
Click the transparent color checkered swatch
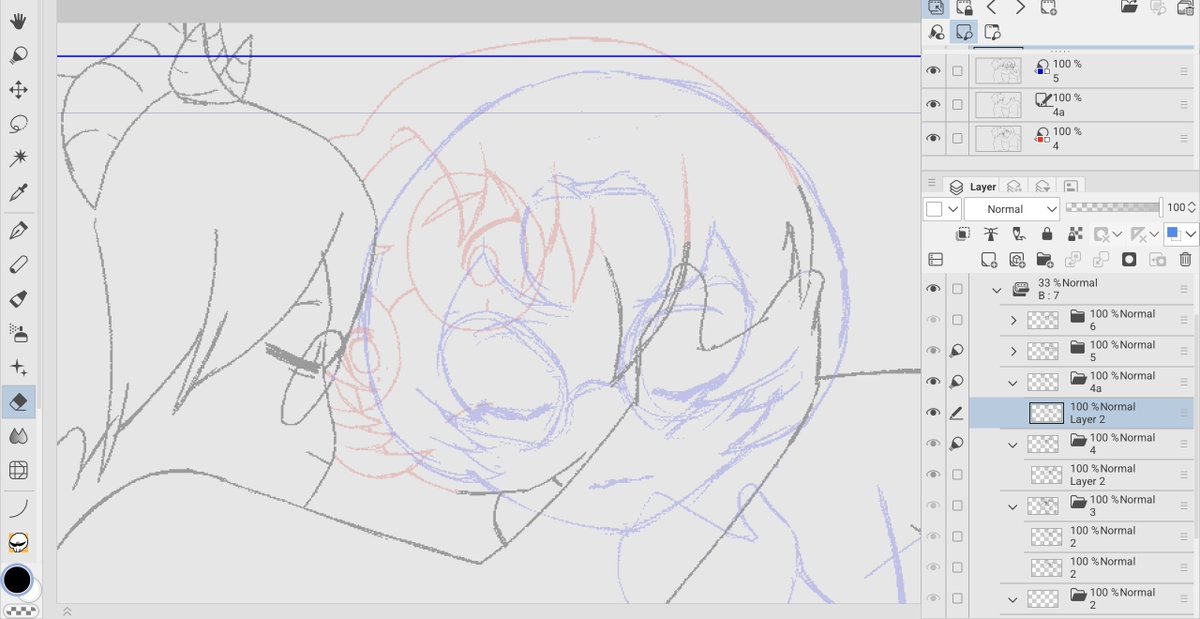click(x=19, y=611)
